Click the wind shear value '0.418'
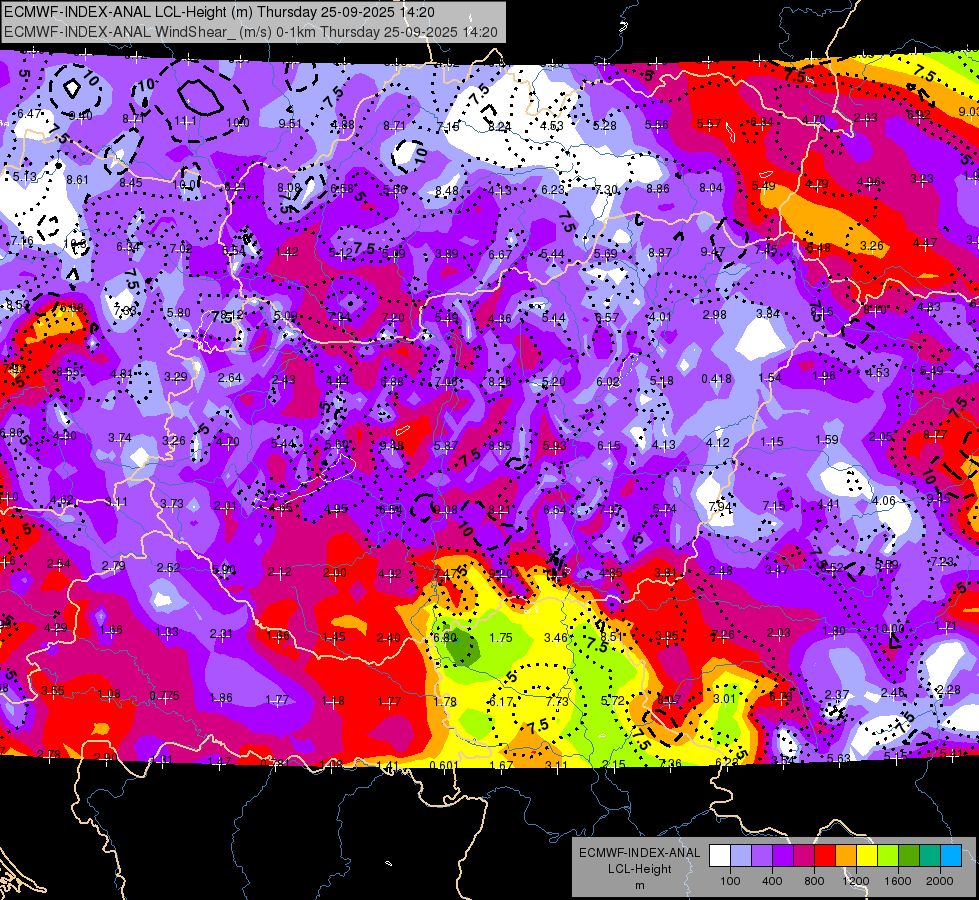This screenshot has width=979, height=900. 716,378
